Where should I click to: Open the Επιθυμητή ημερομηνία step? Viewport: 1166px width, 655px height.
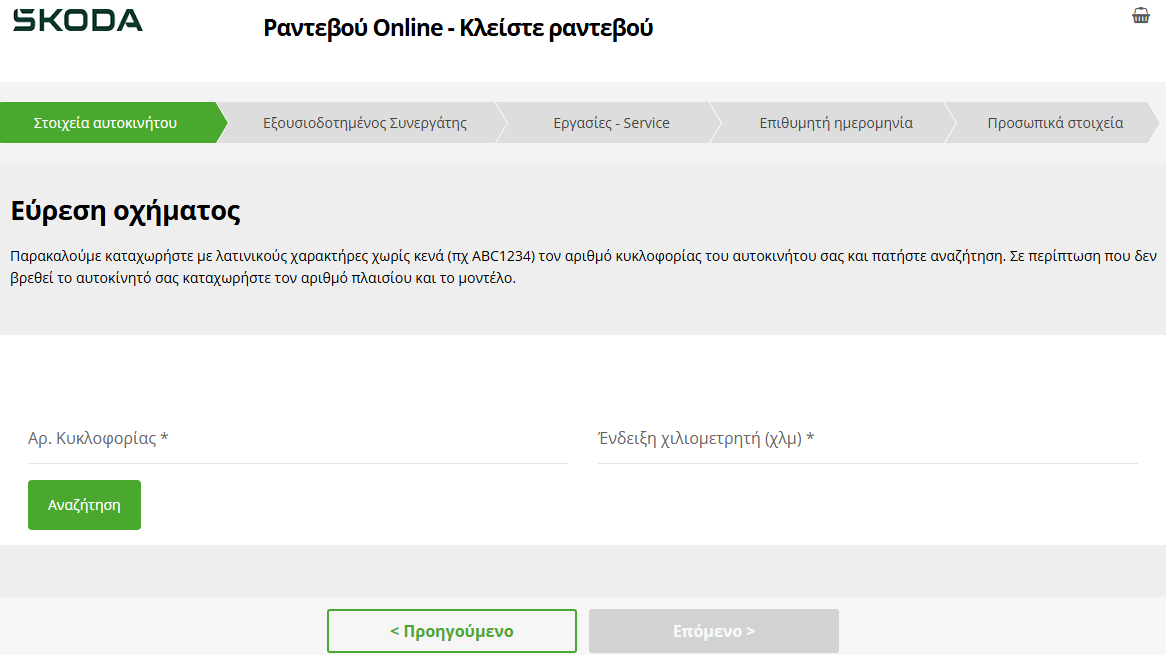(x=835, y=123)
